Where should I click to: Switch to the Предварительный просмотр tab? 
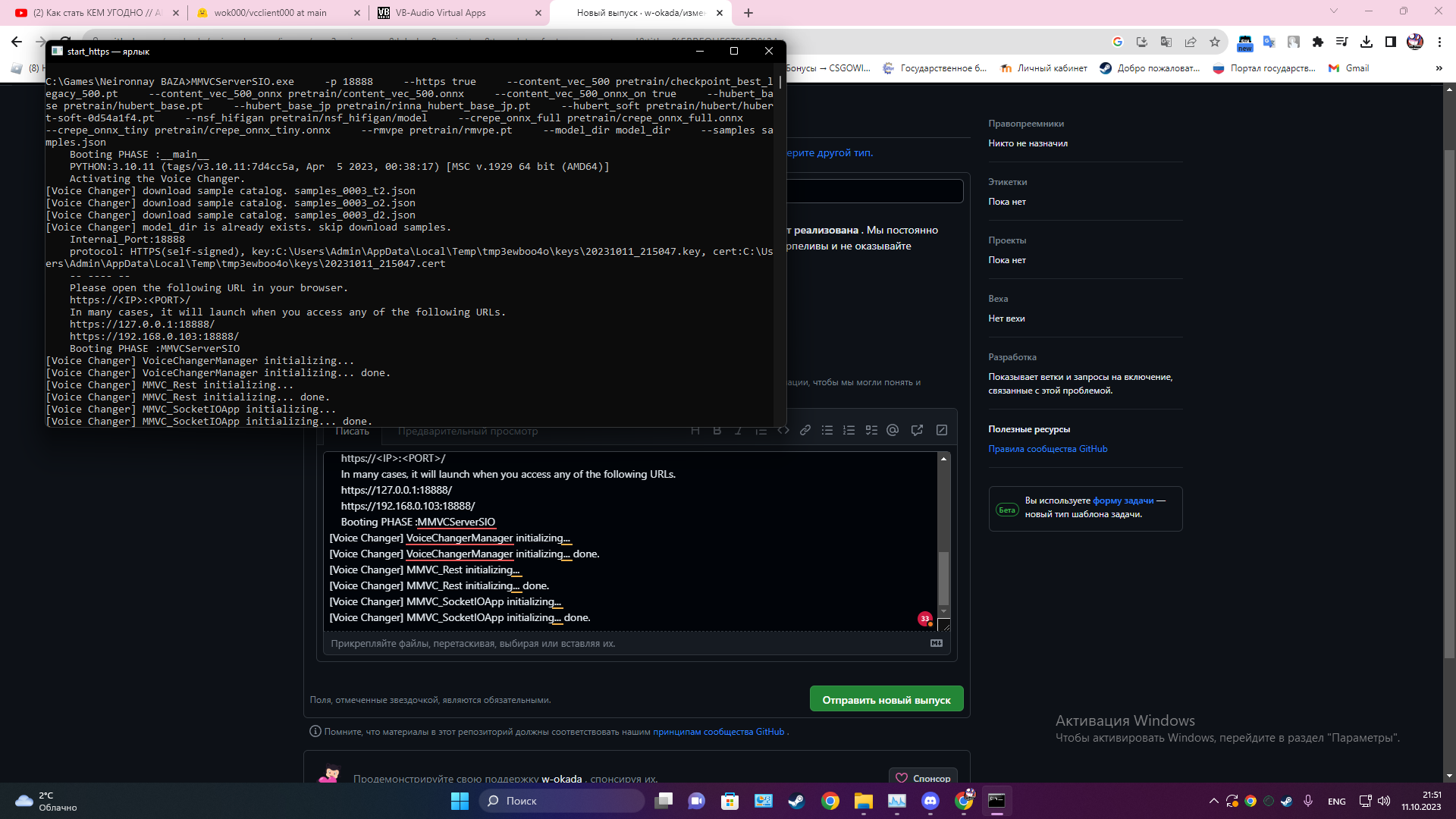click(x=466, y=431)
